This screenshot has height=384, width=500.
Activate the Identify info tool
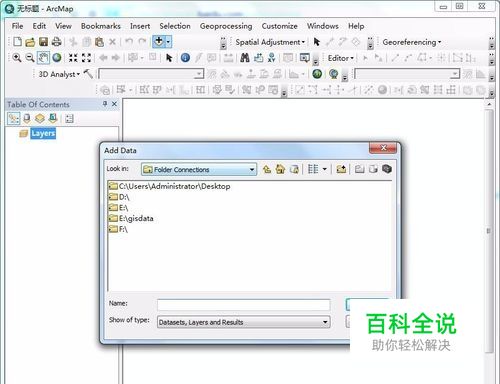pos(185,58)
